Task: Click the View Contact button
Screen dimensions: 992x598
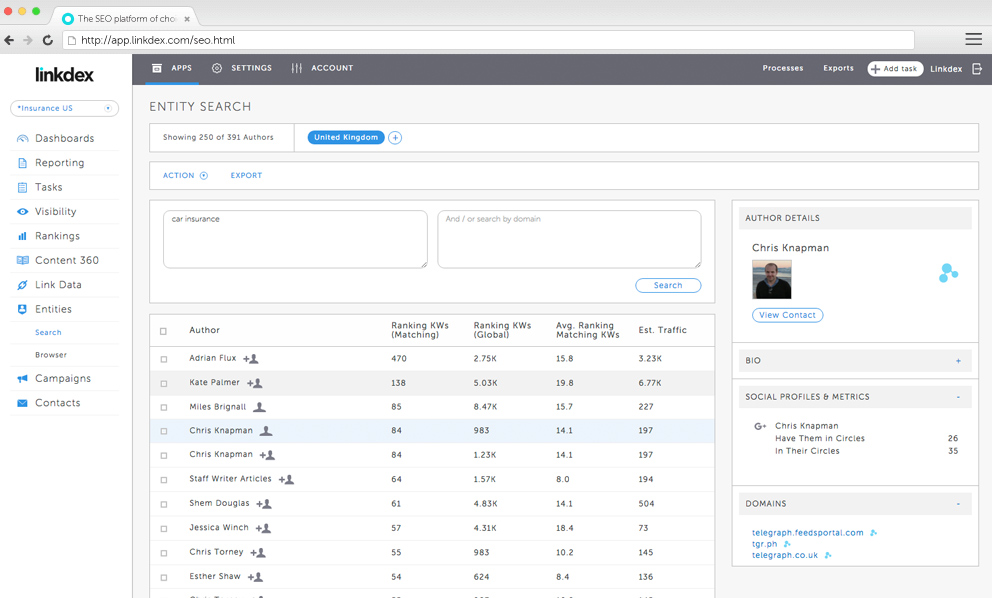Action: [787, 315]
